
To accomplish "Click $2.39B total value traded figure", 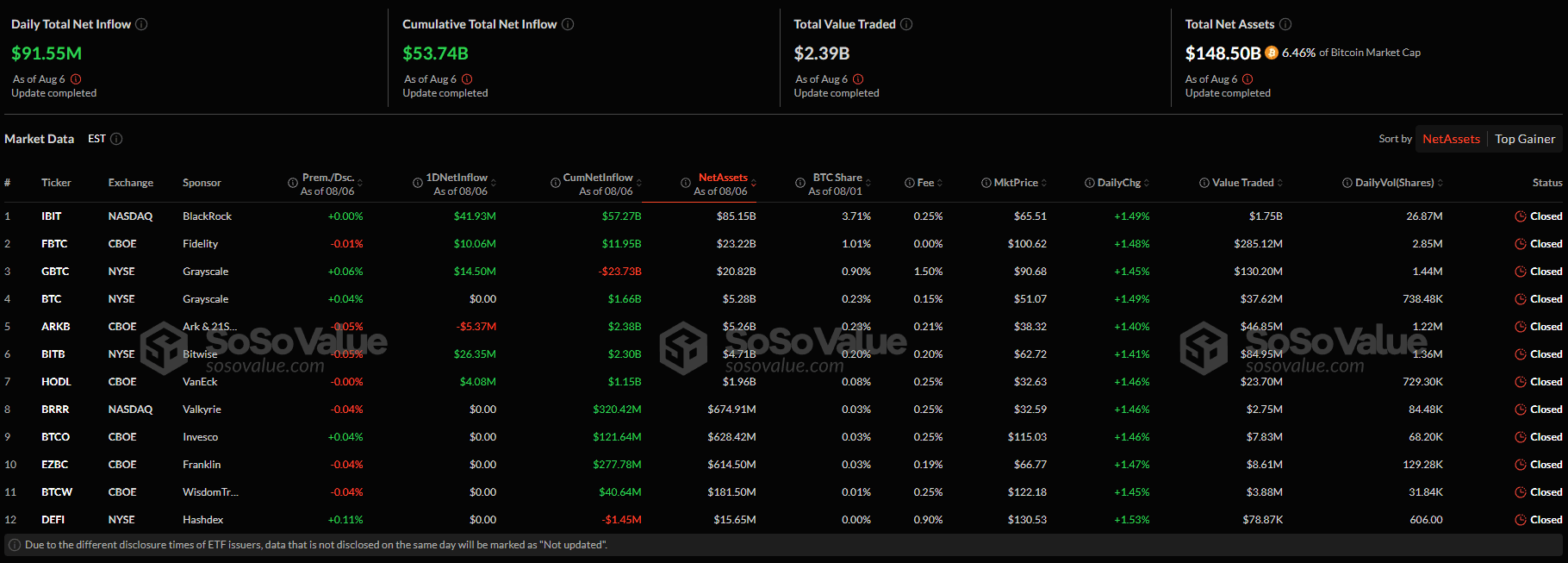I will pyautogui.click(x=822, y=53).
